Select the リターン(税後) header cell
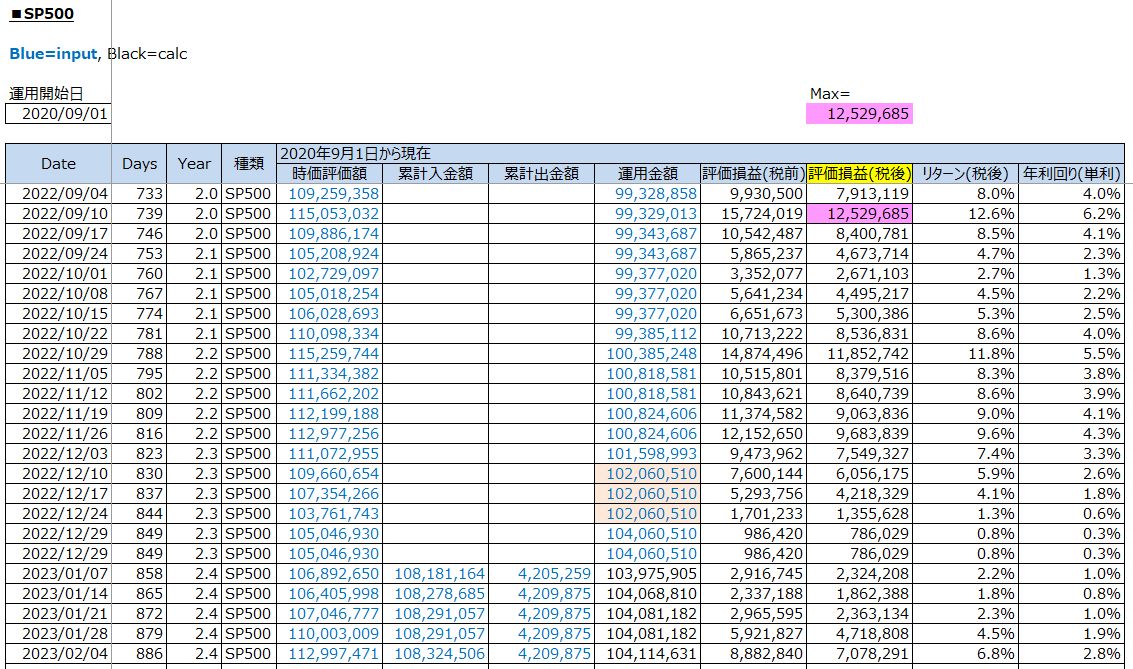This screenshot has width=1133, height=669. coord(965,173)
